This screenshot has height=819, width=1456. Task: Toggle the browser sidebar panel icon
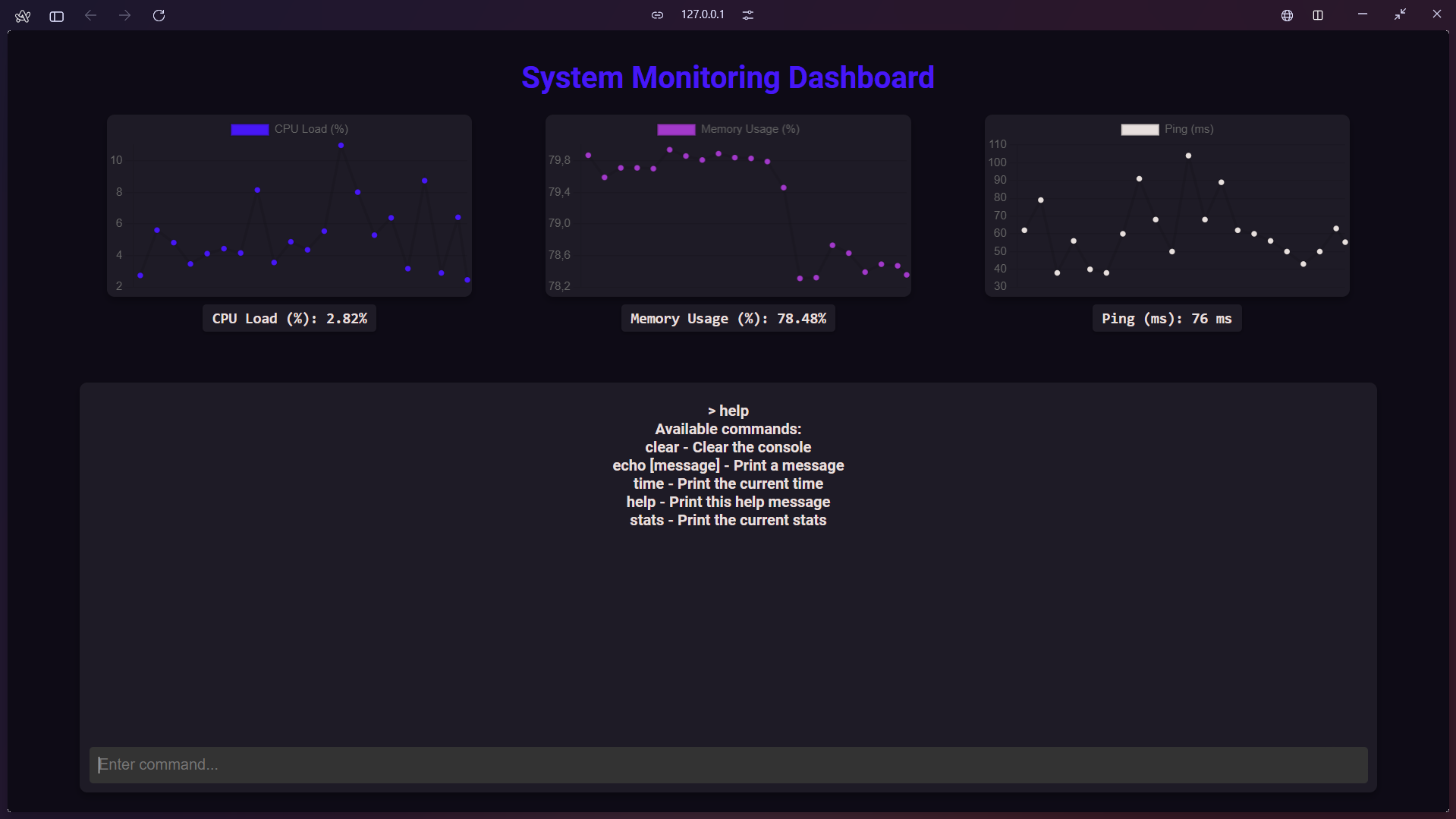coord(56,16)
